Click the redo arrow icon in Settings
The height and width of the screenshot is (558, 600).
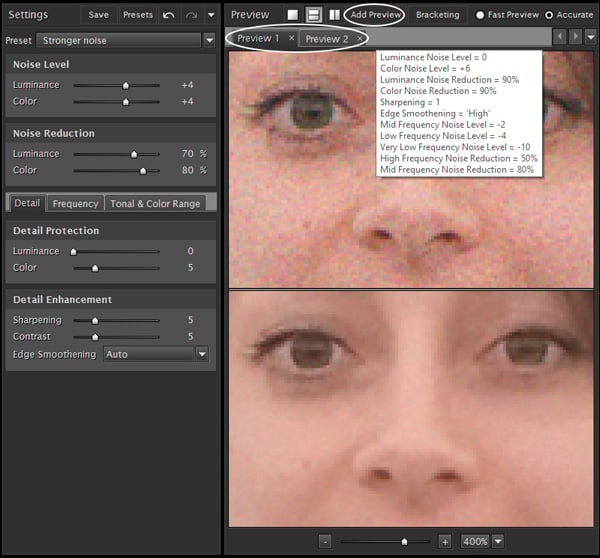pos(191,15)
